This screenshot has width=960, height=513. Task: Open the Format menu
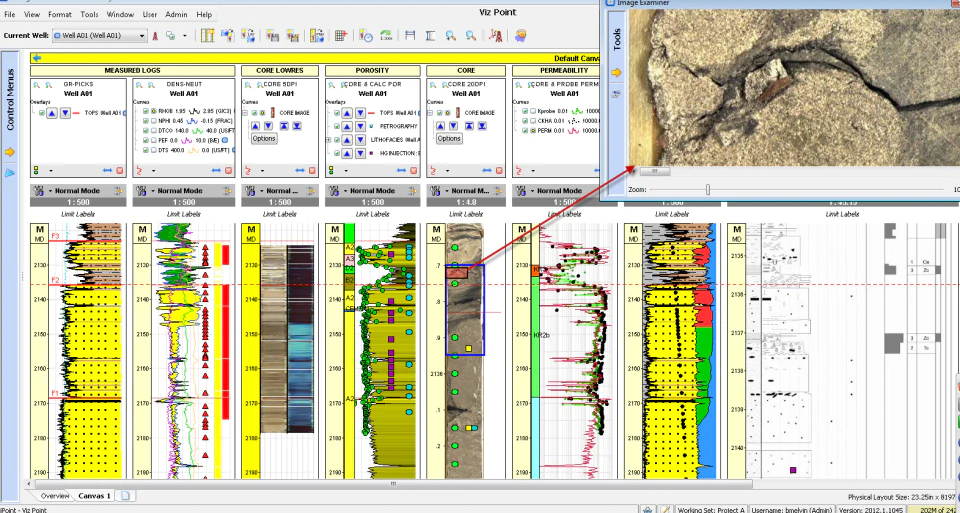tap(59, 14)
